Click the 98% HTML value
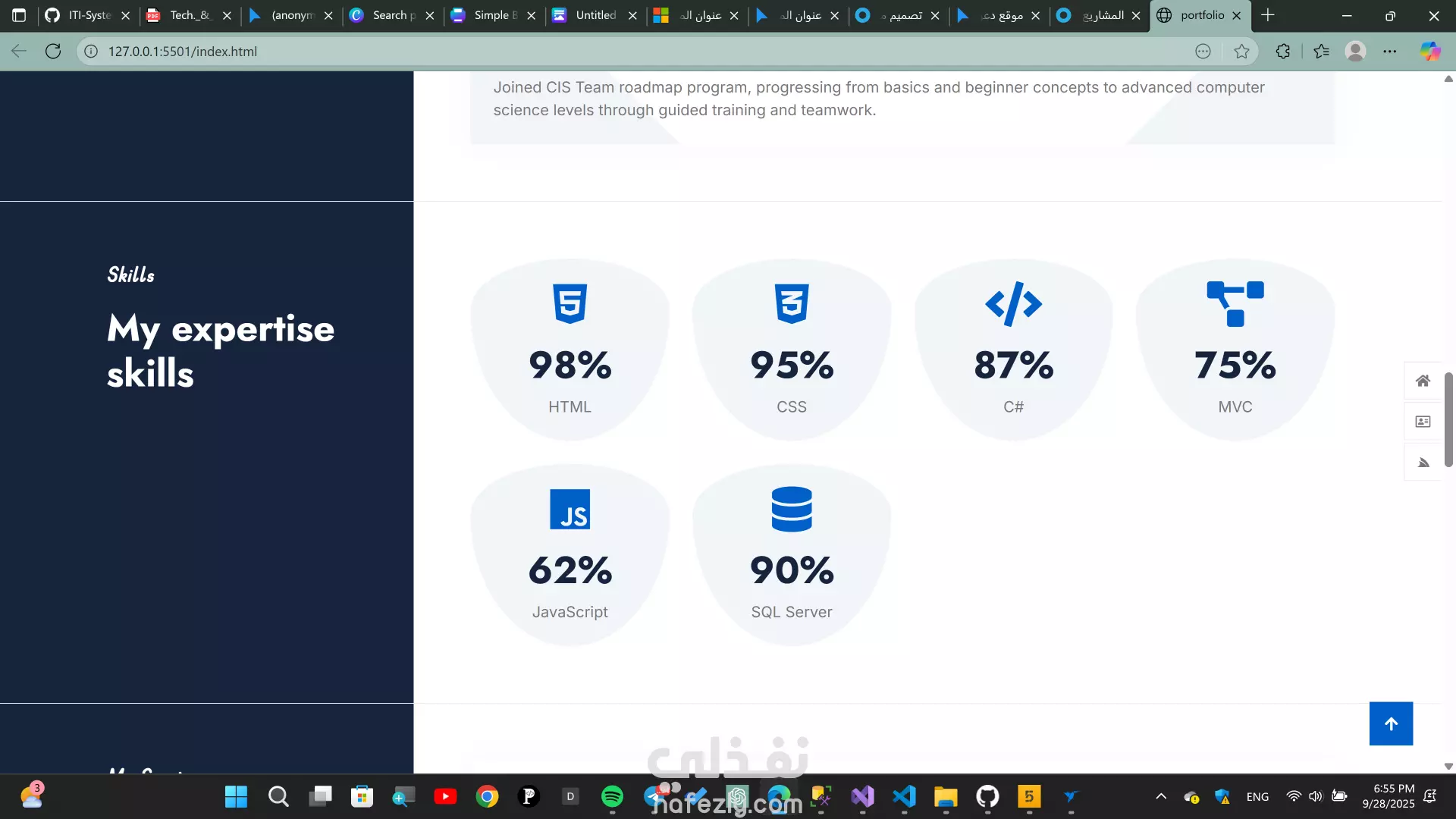 click(x=570, y=366)
